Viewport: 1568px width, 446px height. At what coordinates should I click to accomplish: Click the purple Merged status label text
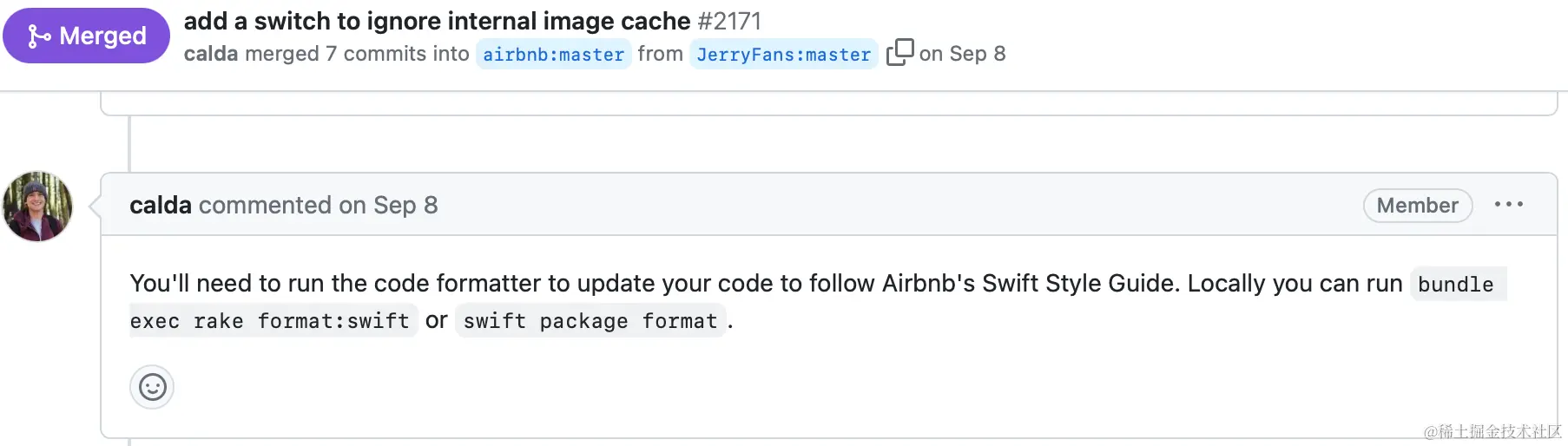[102, 36]
